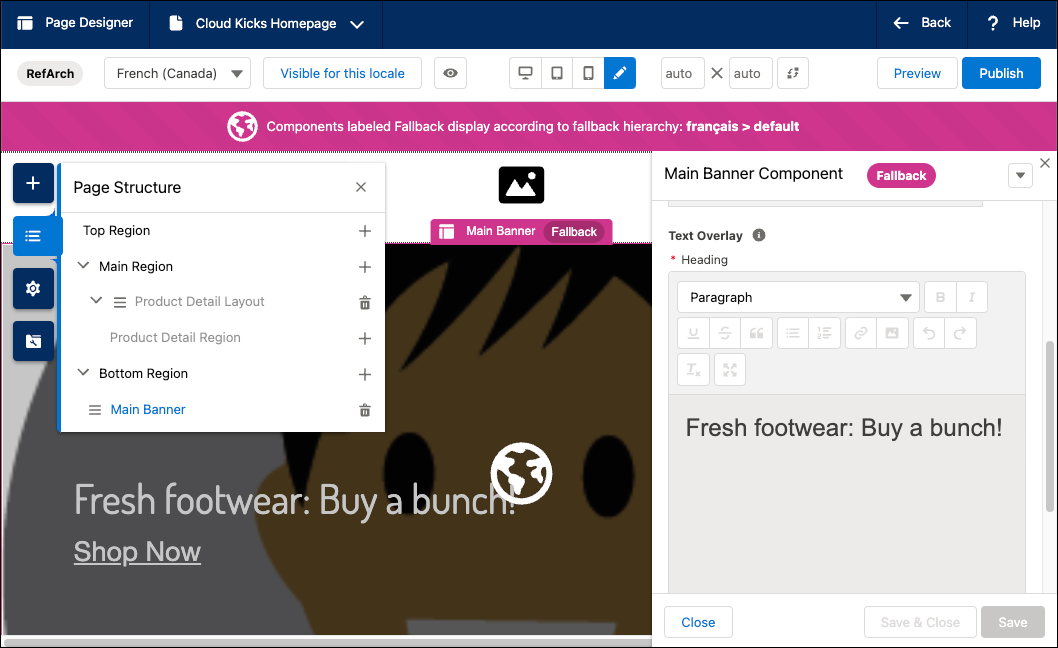The image size is (1058, 648).
Task: Click the component panel vertical scrollbar
Action: [x=1049, y=427]
